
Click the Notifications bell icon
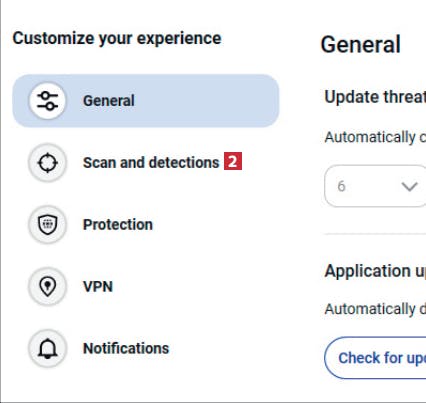48,348
